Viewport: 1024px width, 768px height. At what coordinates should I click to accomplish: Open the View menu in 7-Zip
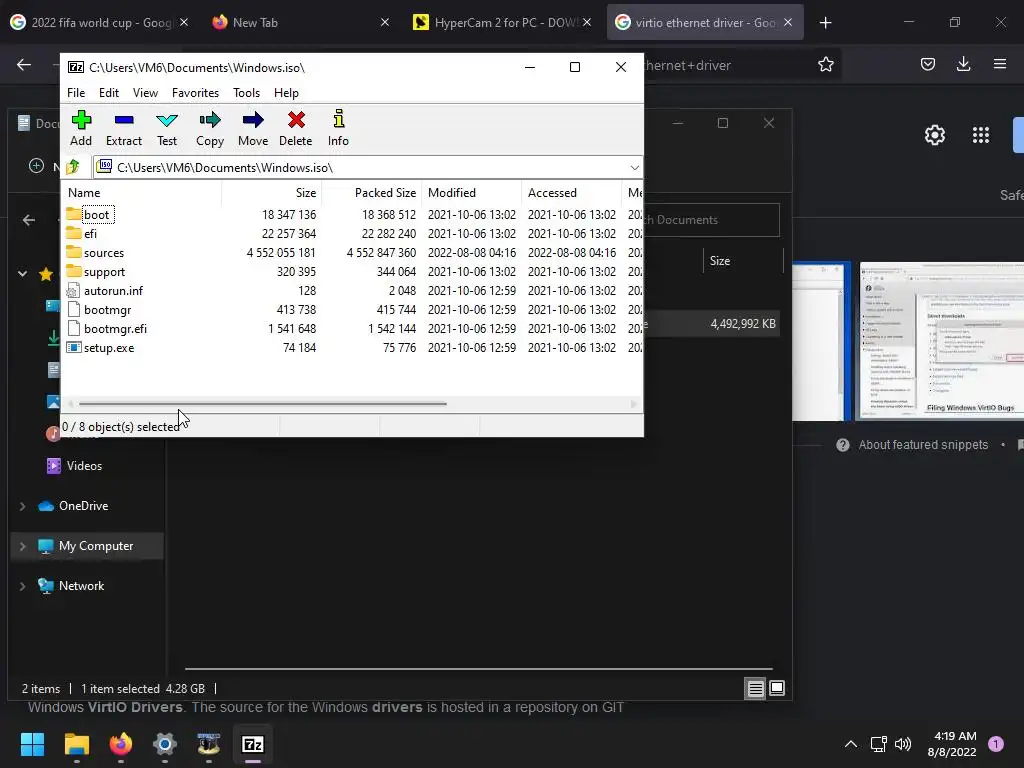click(x=145, y=93)
